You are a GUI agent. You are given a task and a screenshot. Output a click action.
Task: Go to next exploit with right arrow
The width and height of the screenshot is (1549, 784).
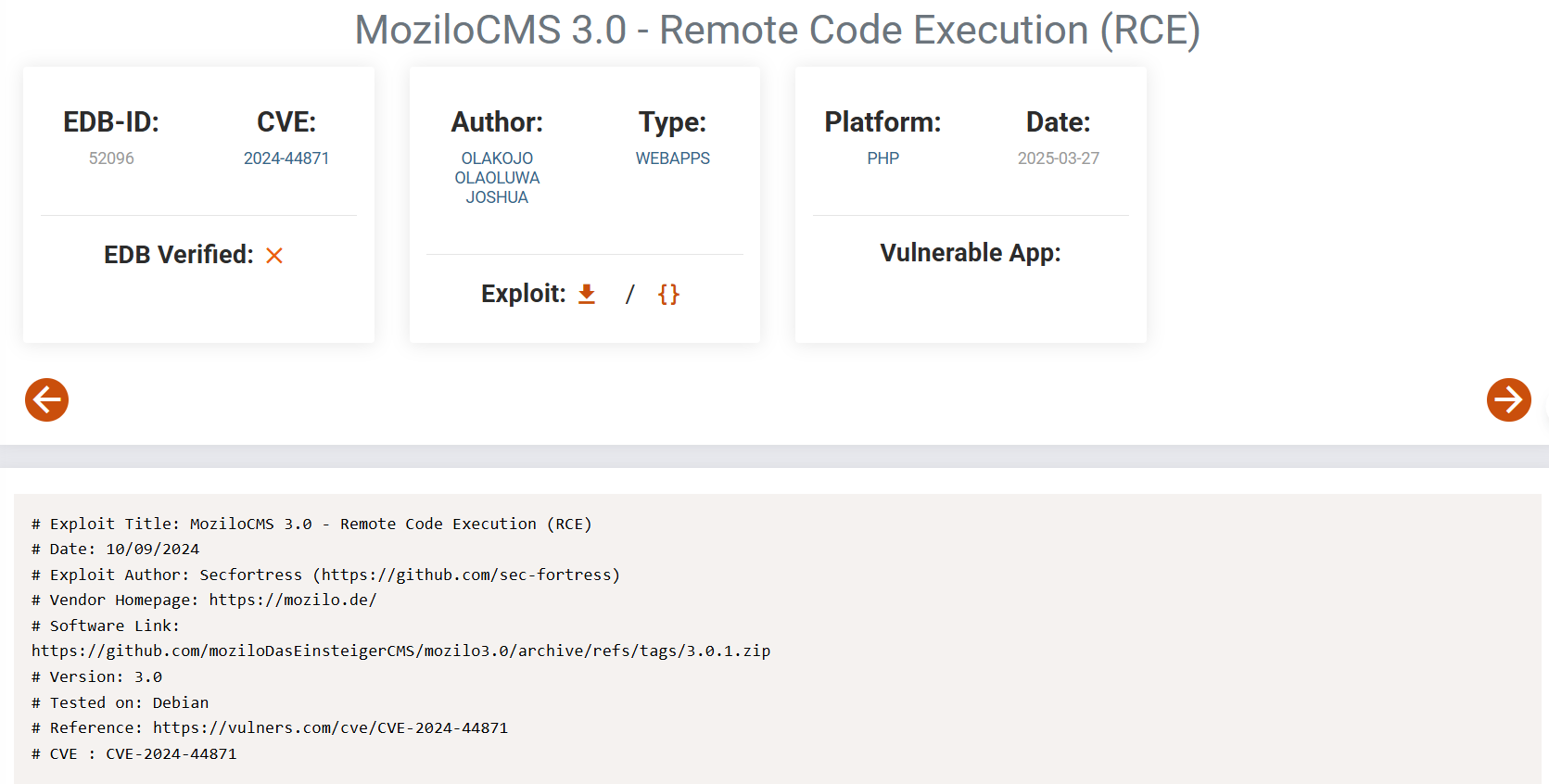tap(1508, 399)
